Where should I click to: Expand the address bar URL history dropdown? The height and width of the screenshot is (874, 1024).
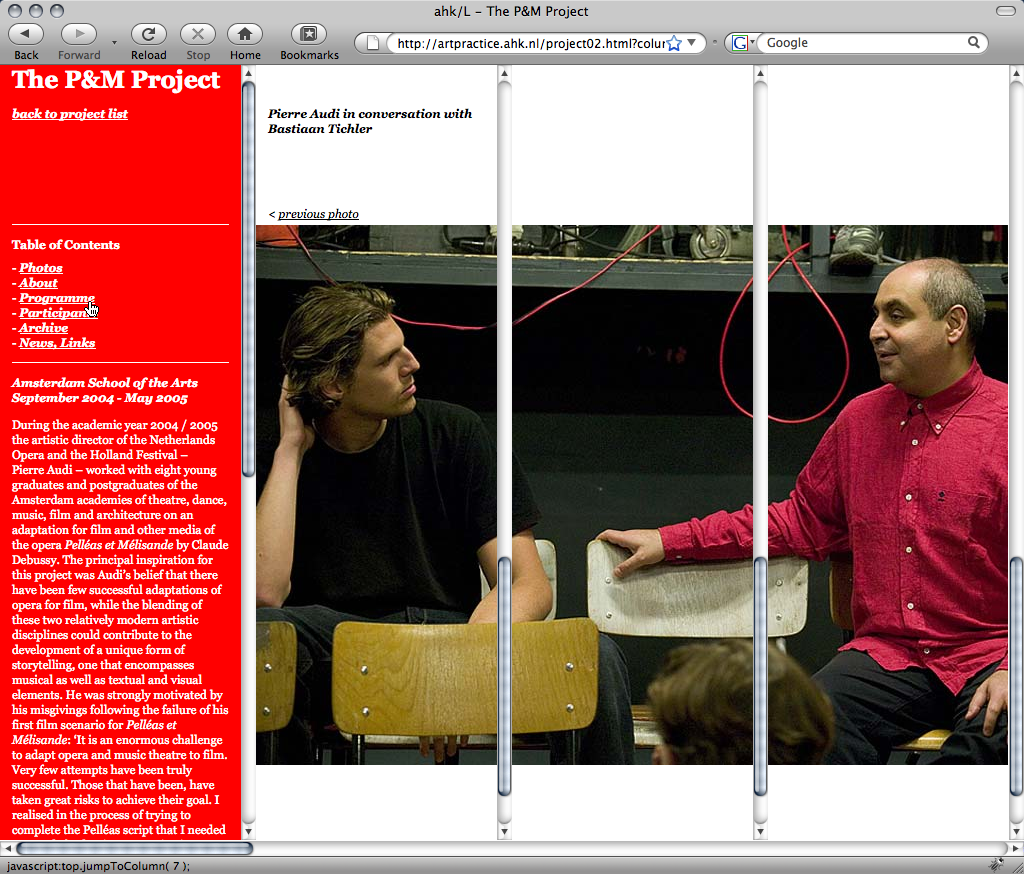691,43
